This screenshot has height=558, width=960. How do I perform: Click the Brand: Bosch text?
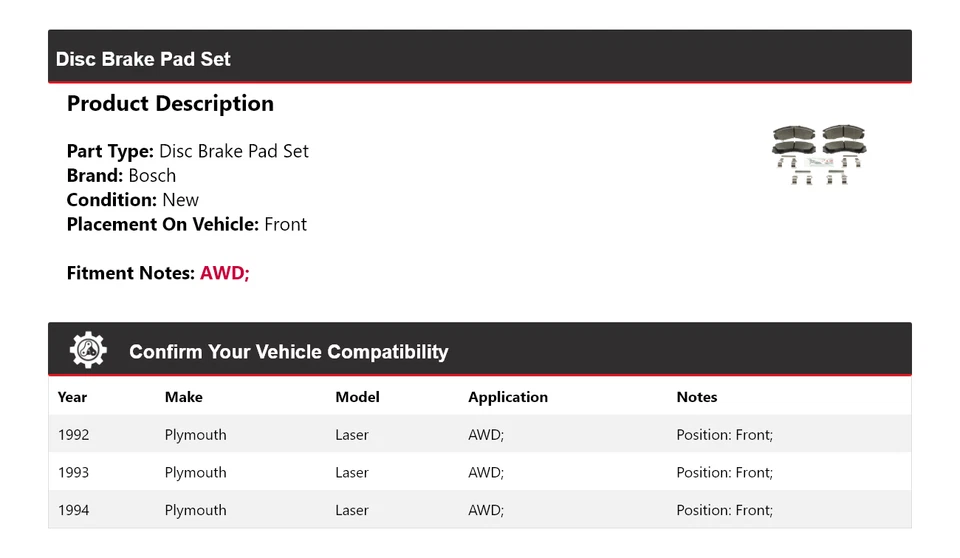121,176
